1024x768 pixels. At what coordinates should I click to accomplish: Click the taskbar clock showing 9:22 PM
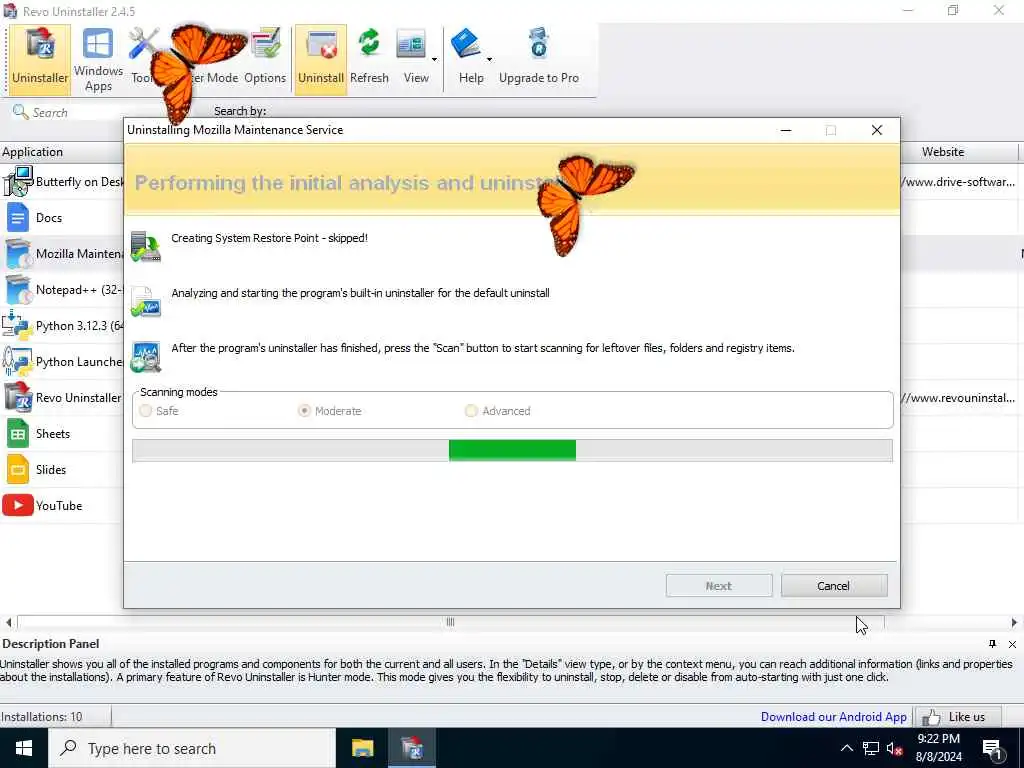click(x=939, y=748)
